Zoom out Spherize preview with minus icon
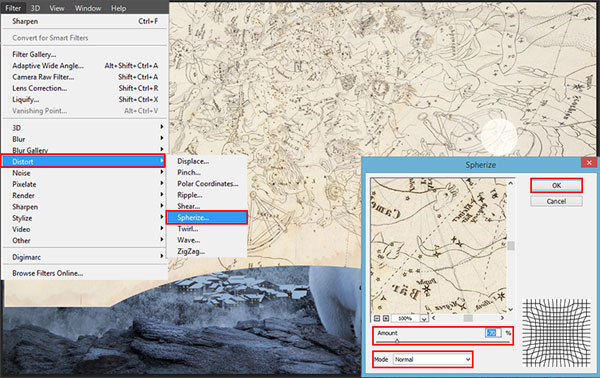 coord(377,318)
